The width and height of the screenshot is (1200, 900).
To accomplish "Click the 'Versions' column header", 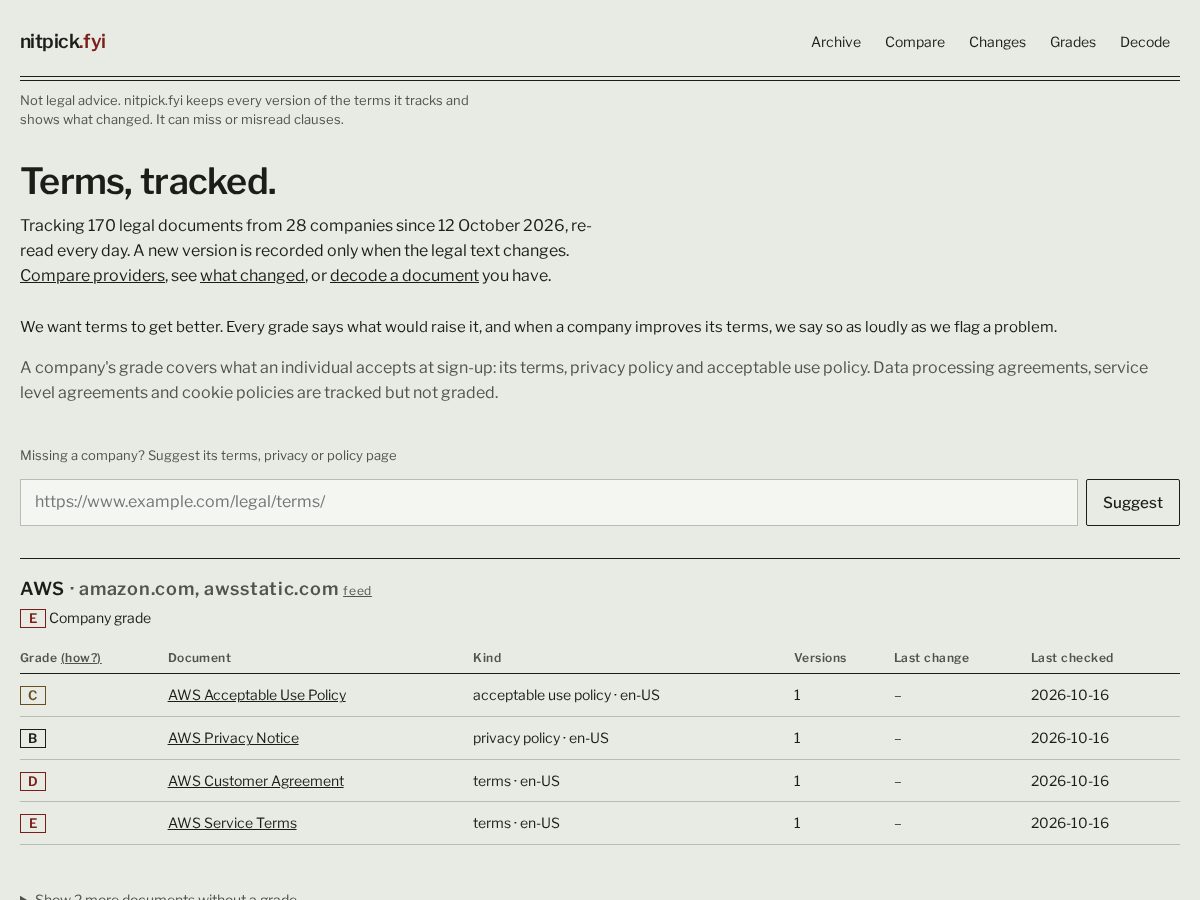I will [x=820, y=658].
